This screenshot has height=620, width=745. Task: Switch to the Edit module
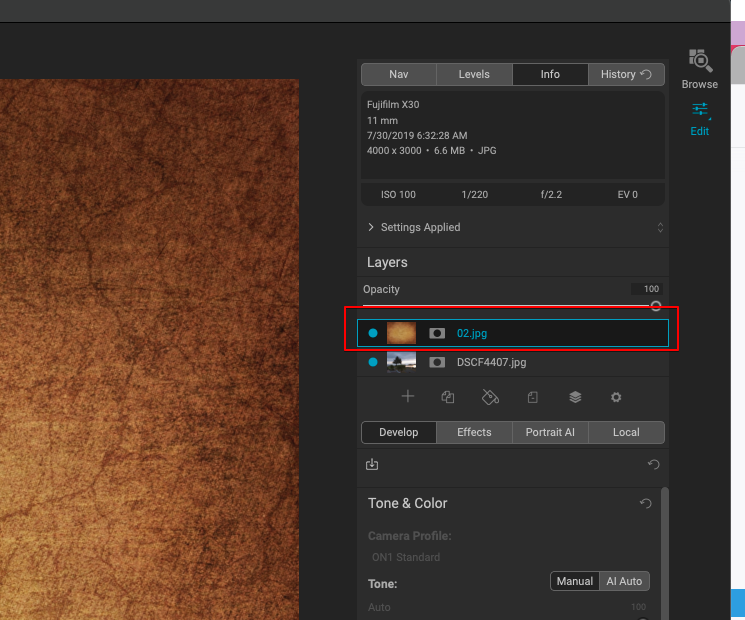click(699, 116)
